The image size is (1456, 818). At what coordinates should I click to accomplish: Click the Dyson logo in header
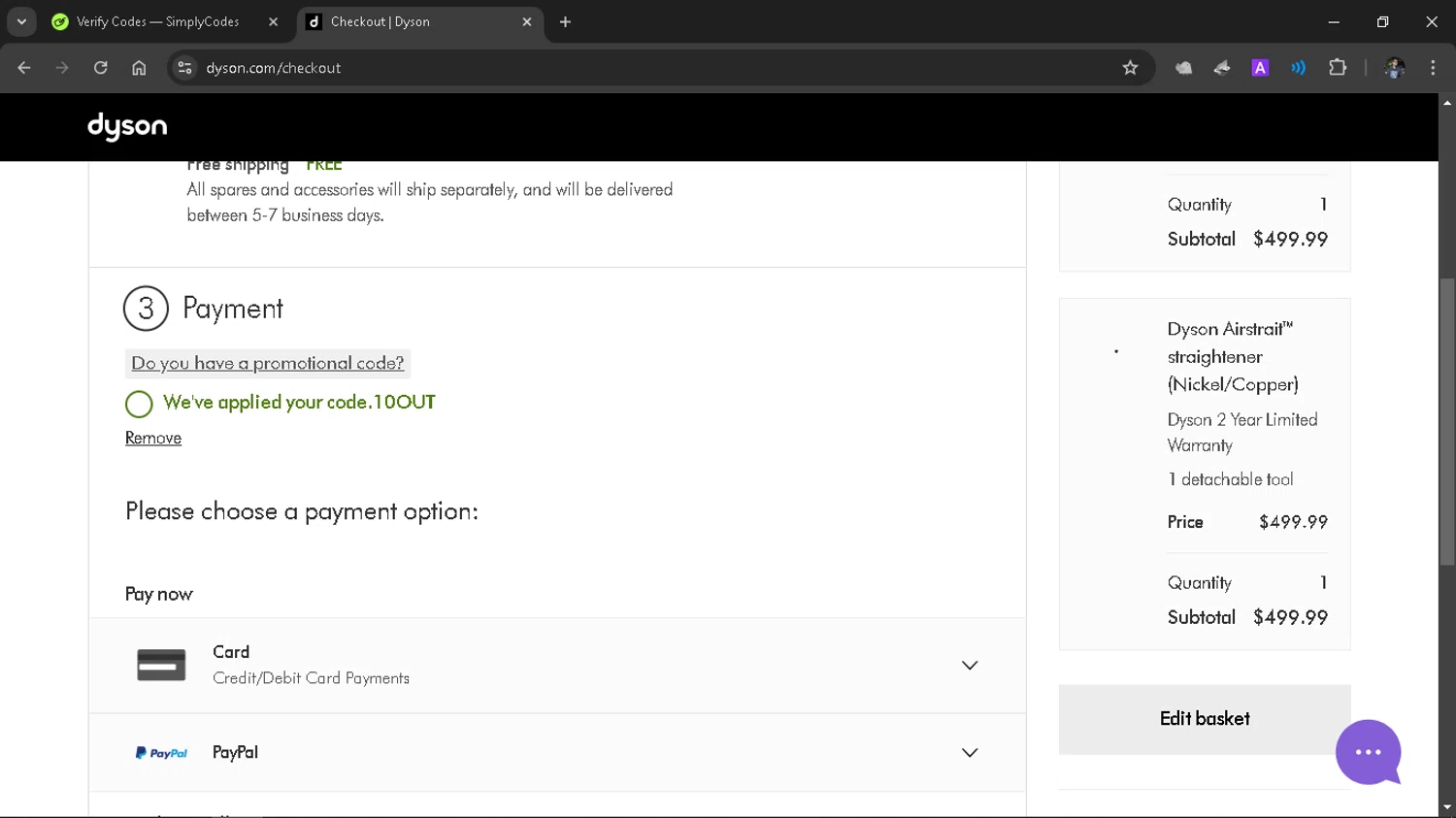127,126
